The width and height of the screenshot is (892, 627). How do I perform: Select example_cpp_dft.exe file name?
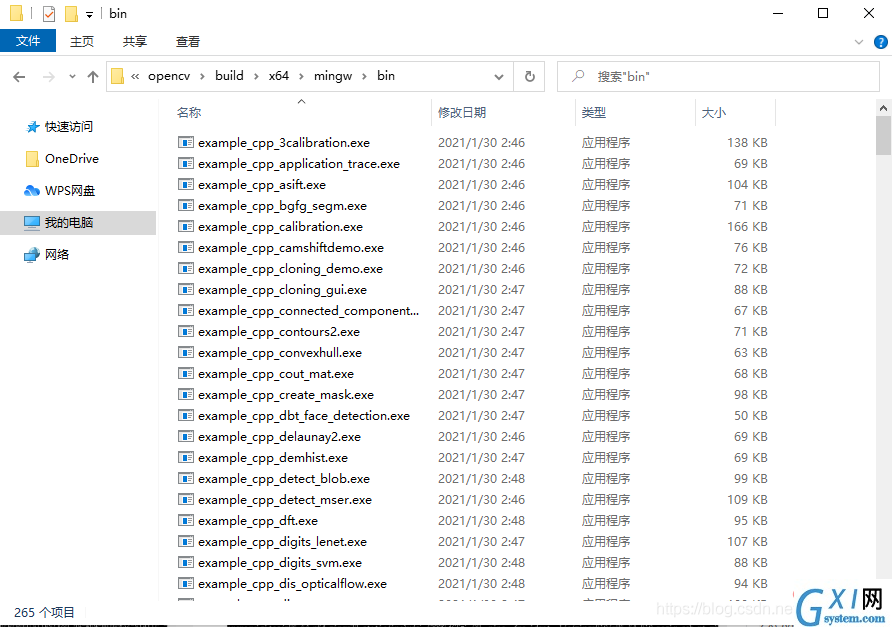(x=258, y=521)
